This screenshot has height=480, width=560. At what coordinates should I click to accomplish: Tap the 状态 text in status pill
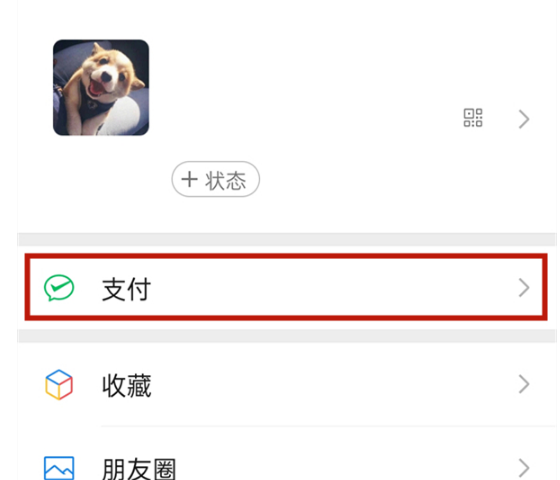[x=225, y=180]
